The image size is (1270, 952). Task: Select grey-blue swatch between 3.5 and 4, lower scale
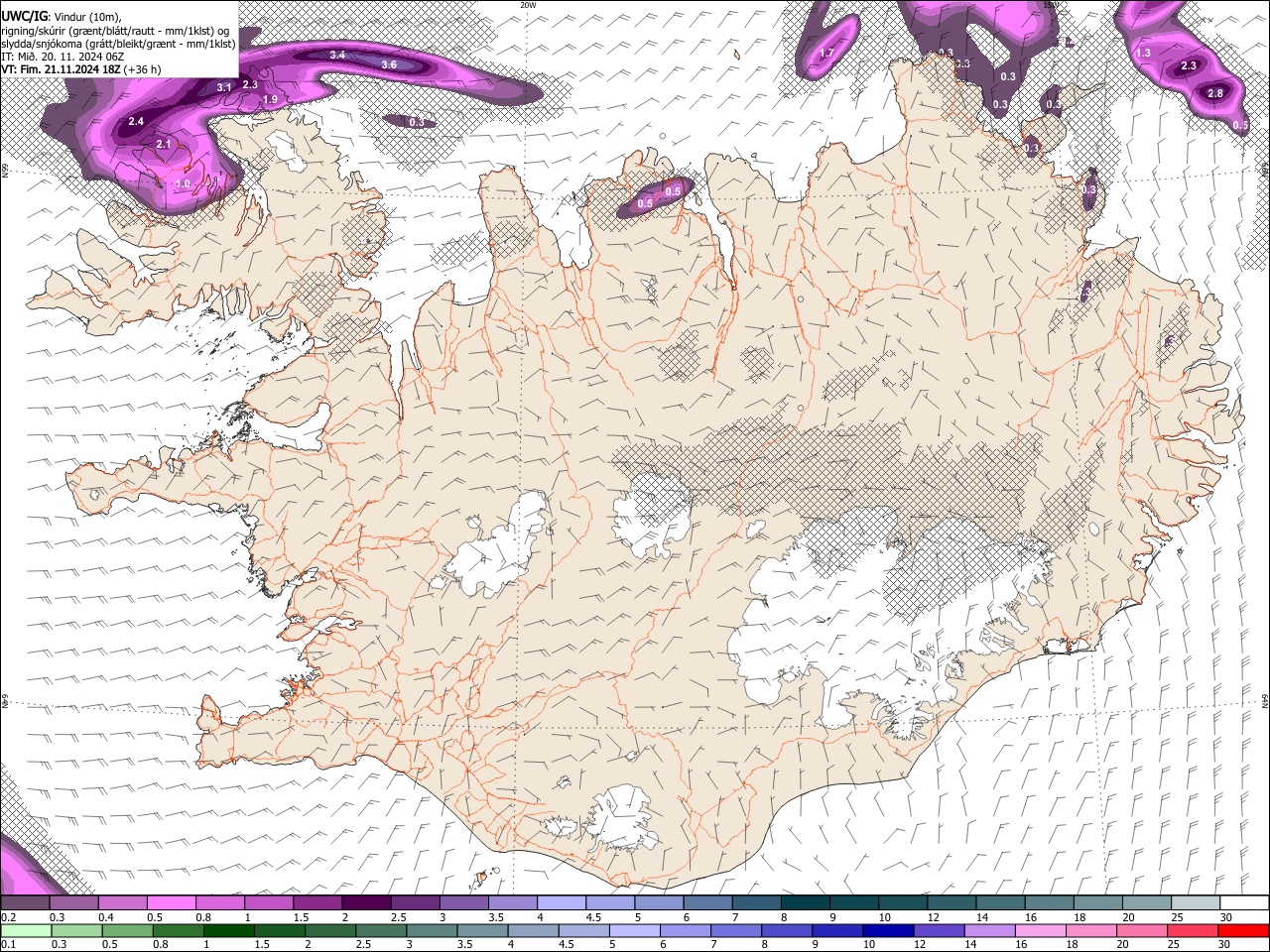pos(482,930)
